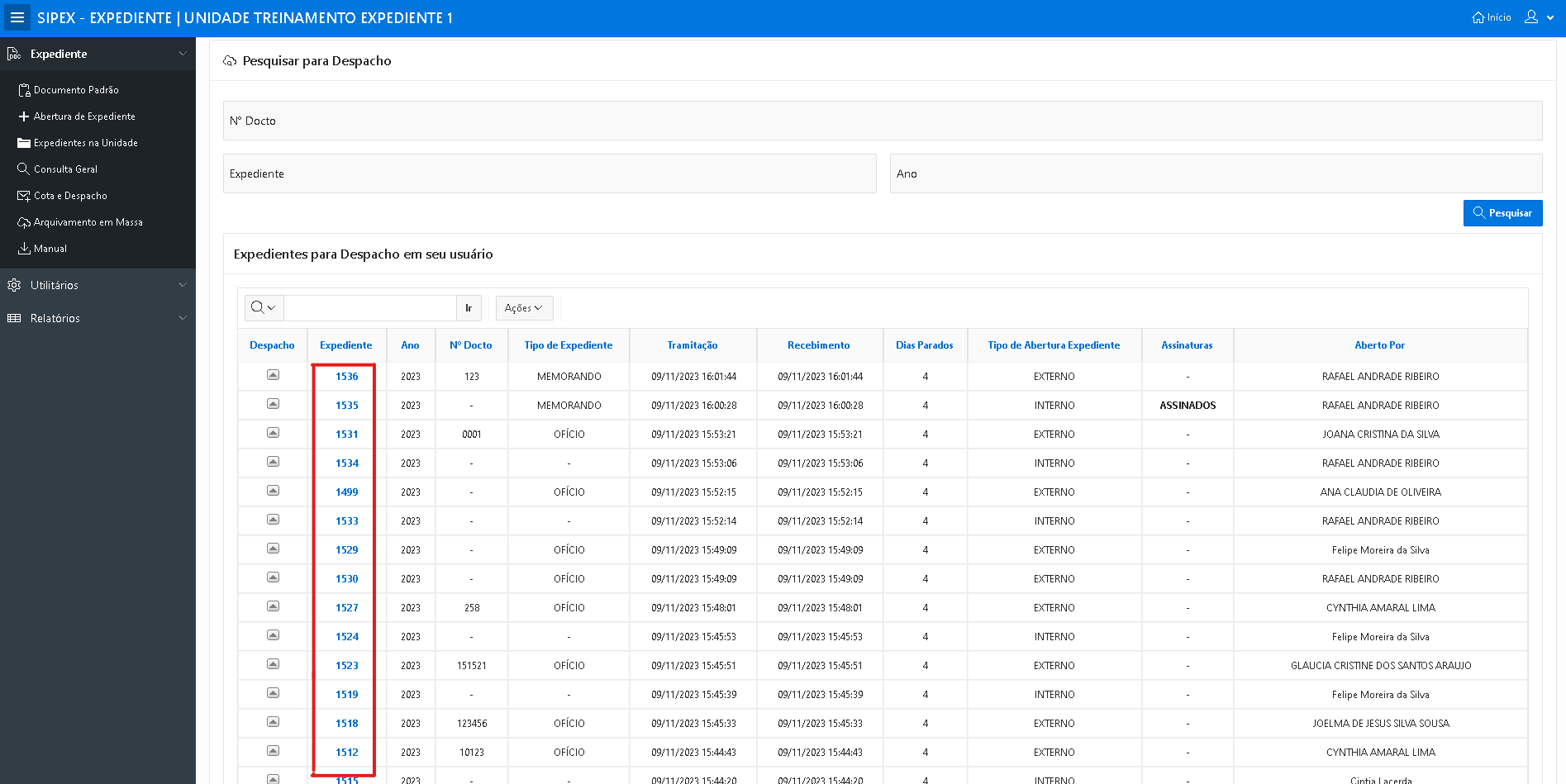Open Abertura de Expediente menu item
This screenshot has height=784, width=1566.
coord(83,116)
